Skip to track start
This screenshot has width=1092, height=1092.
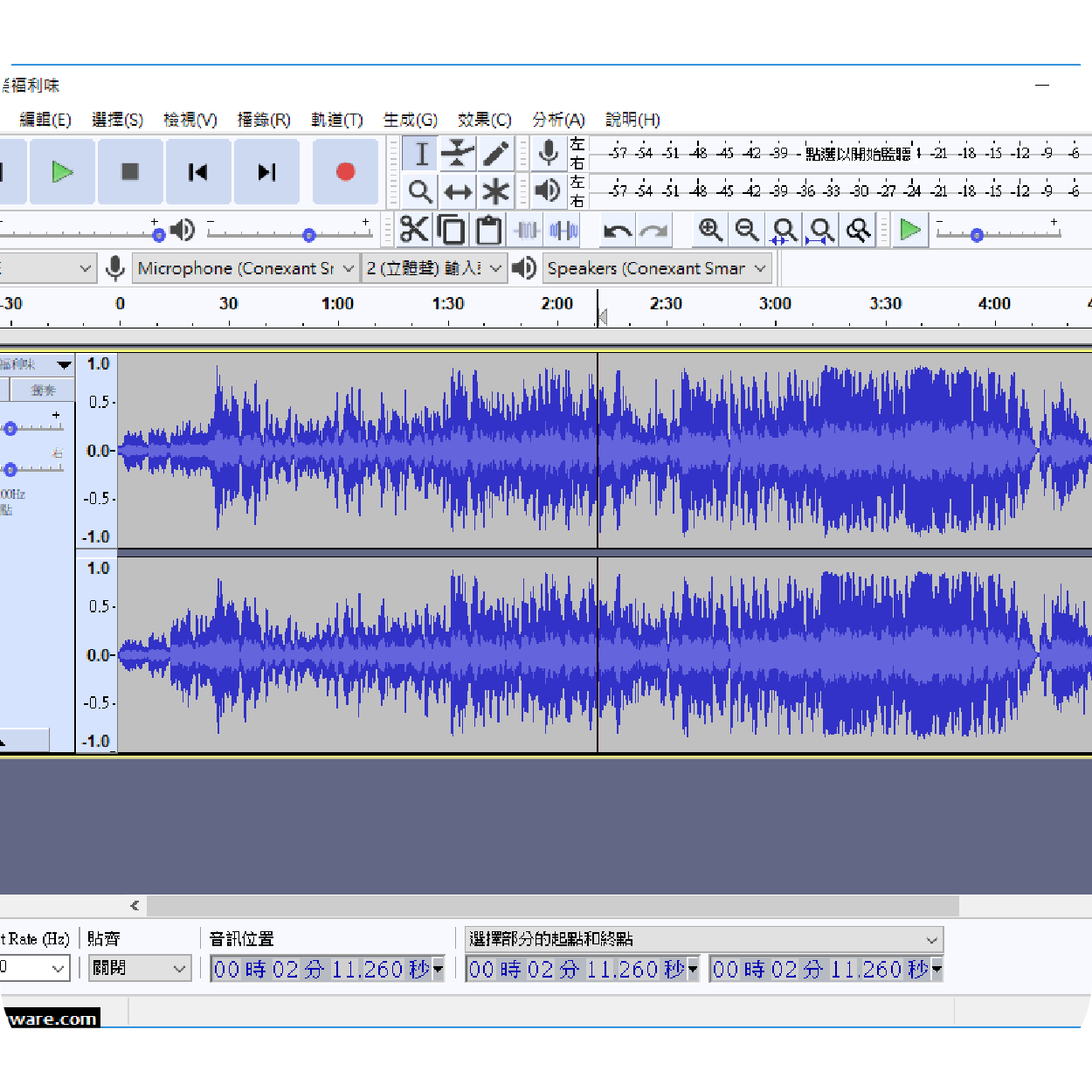(198, 172)
